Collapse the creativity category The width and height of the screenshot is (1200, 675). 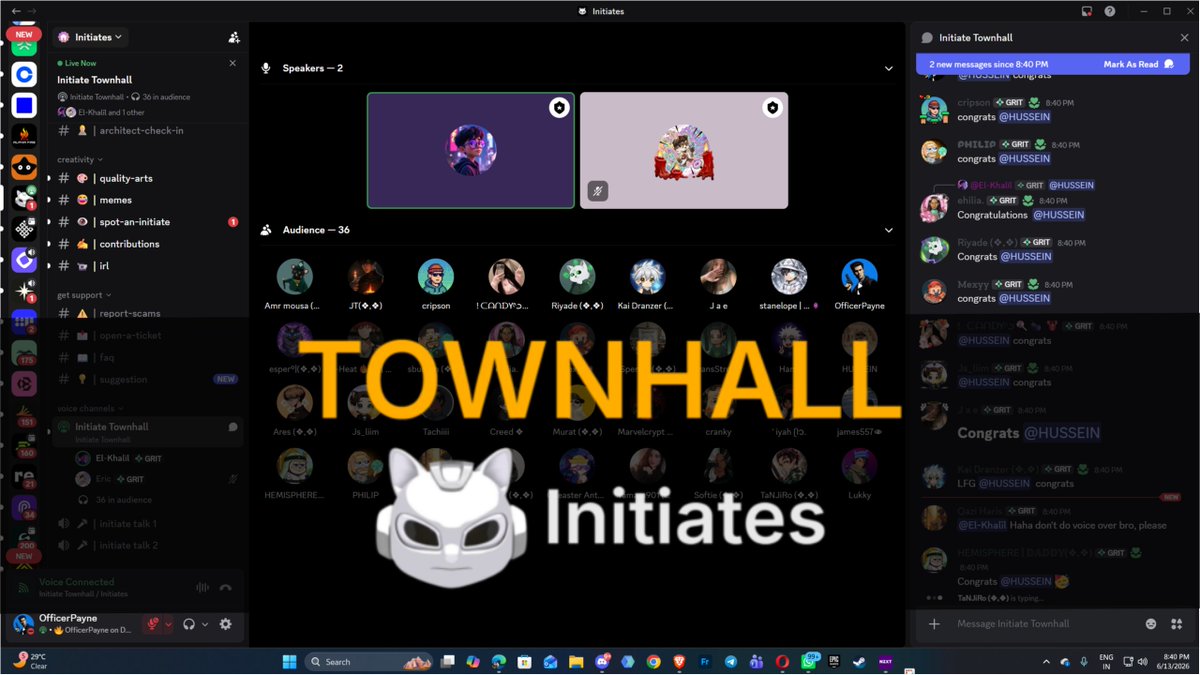(79, 160)
